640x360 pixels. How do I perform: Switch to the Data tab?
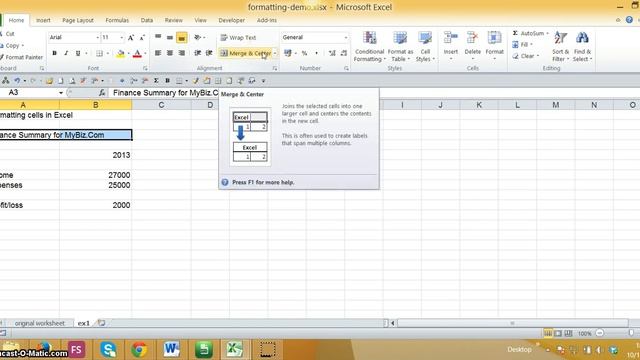(x=147, y=20)
